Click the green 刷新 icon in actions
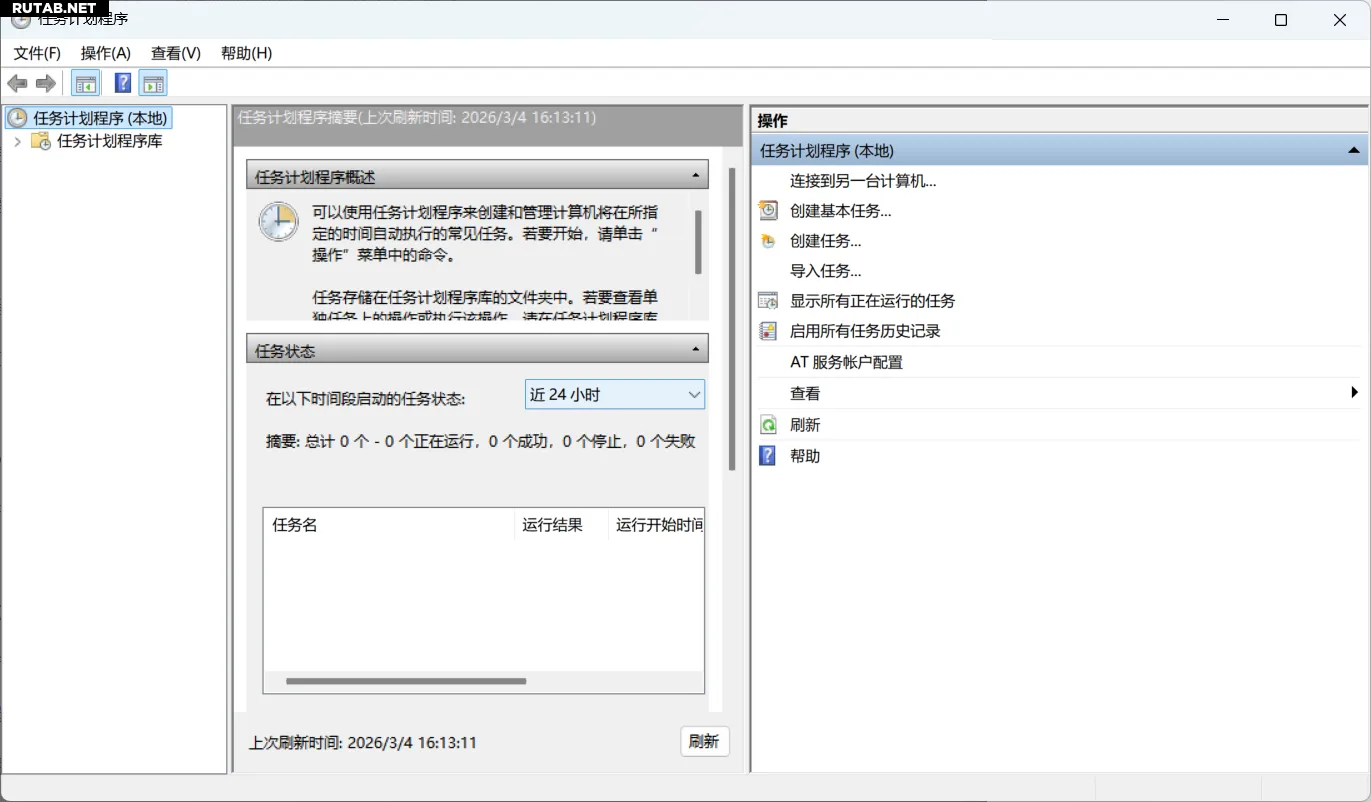This screenshot has width=1371, height=802. click(768, 425)
